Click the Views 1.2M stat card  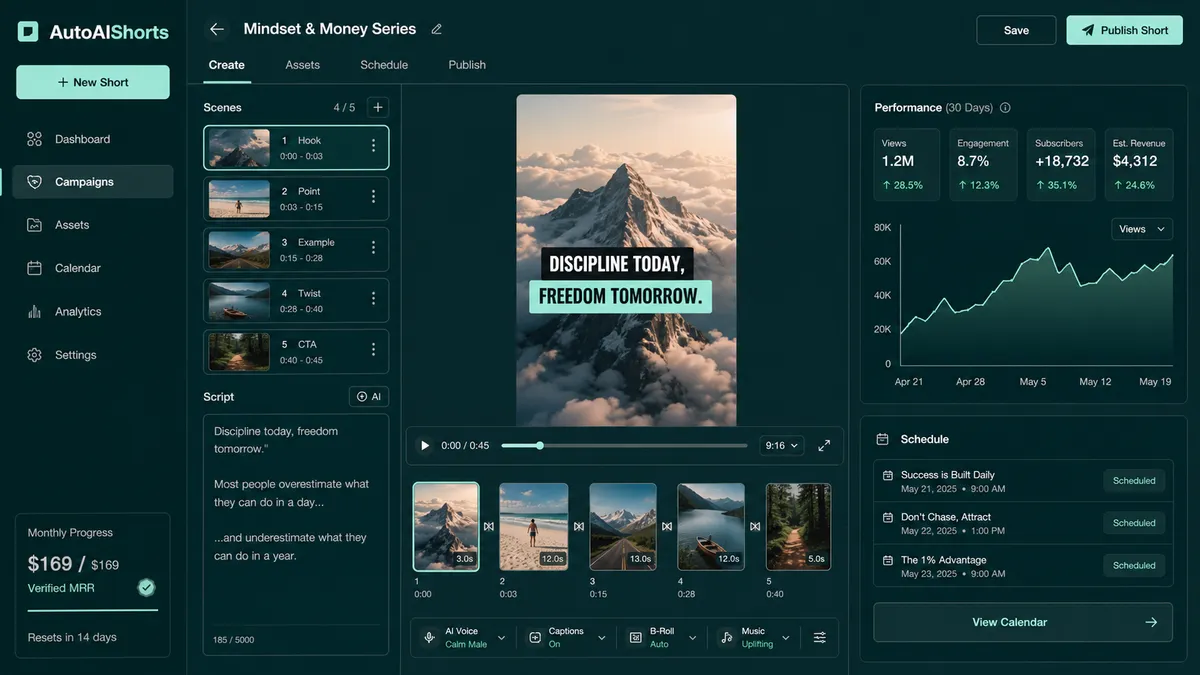point(907,164)
